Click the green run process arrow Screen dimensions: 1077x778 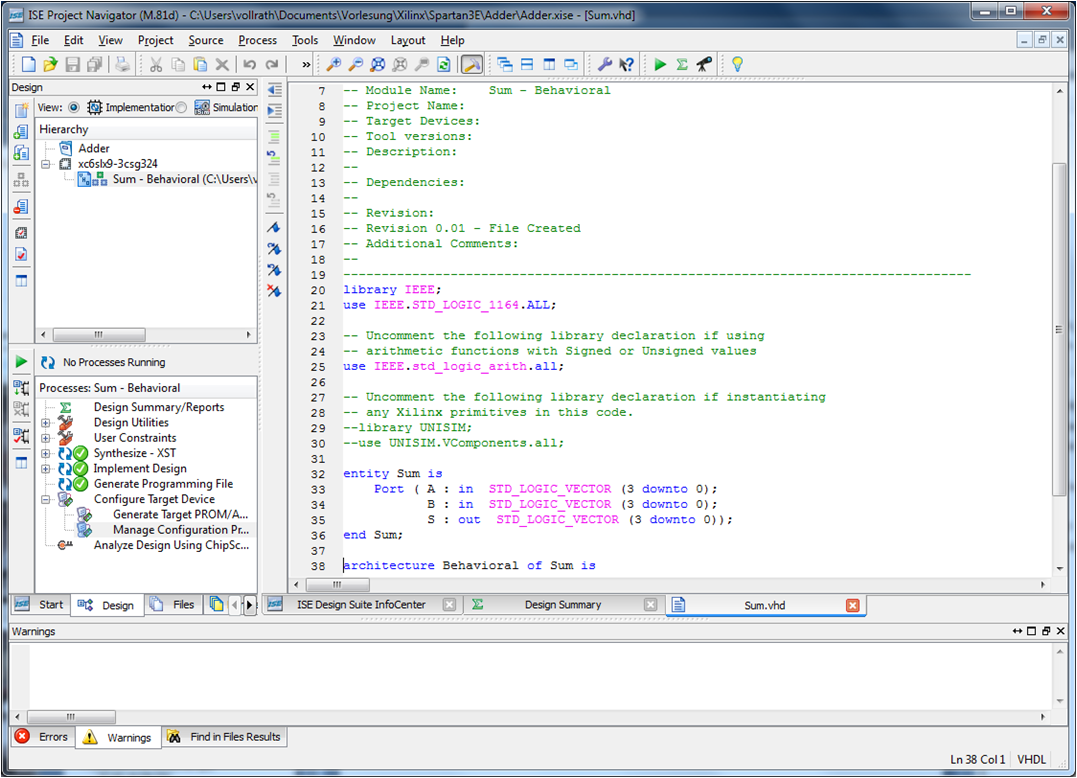pos(21,361)
